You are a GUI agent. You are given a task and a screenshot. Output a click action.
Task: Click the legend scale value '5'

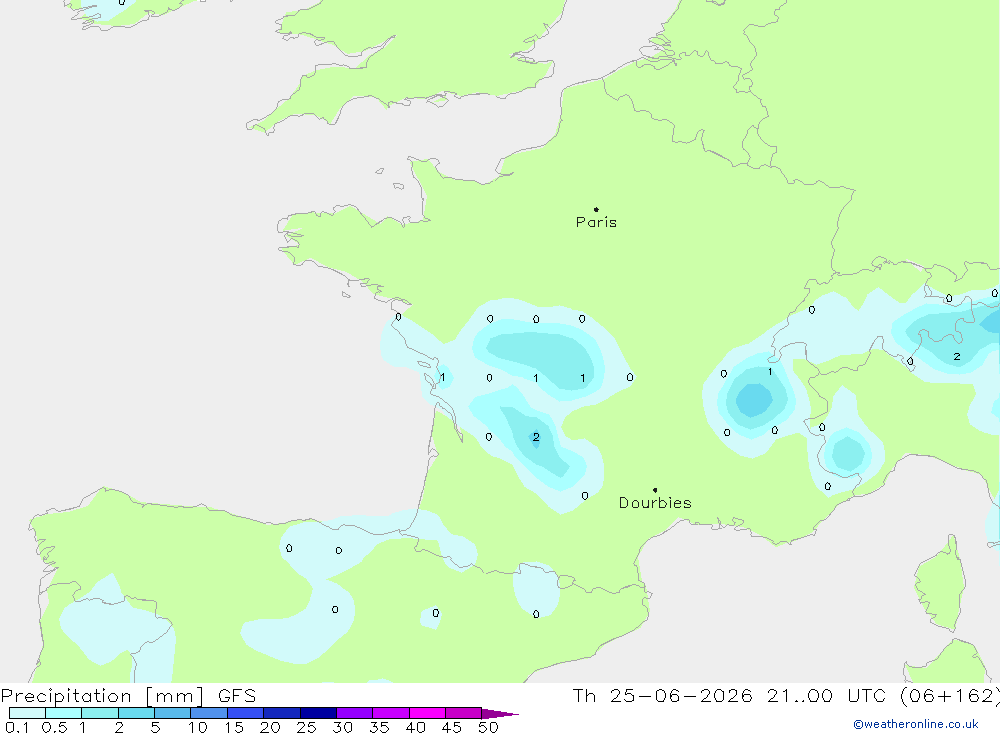[x=155, y=727]
